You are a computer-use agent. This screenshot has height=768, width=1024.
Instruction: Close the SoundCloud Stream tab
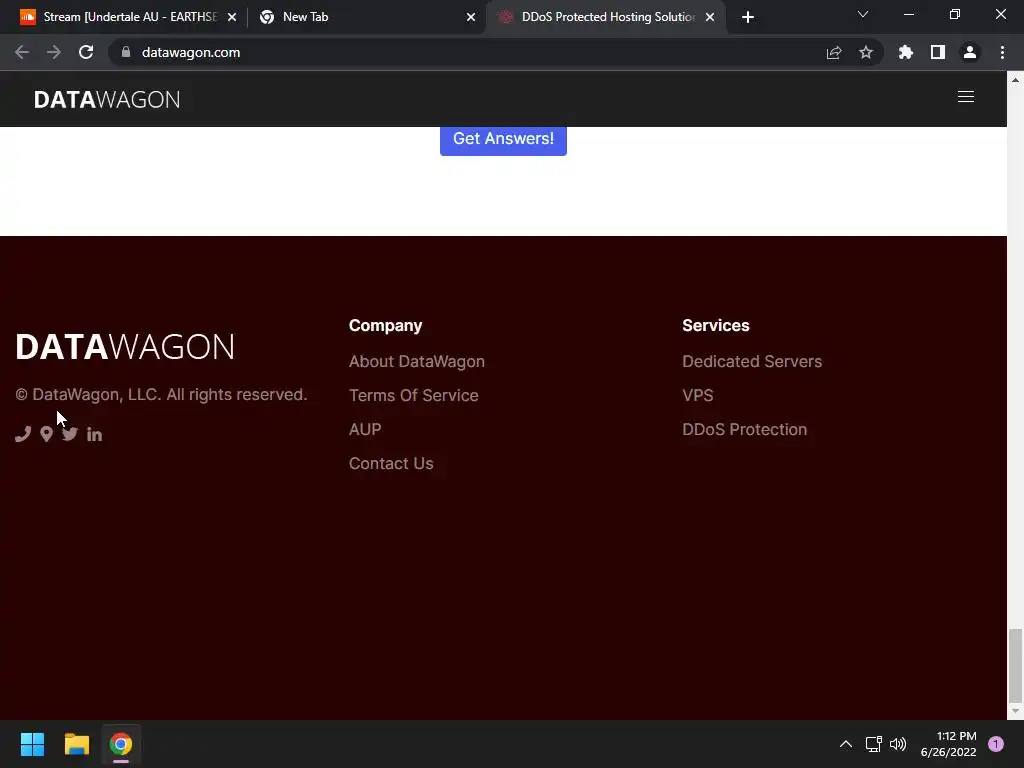232,18
